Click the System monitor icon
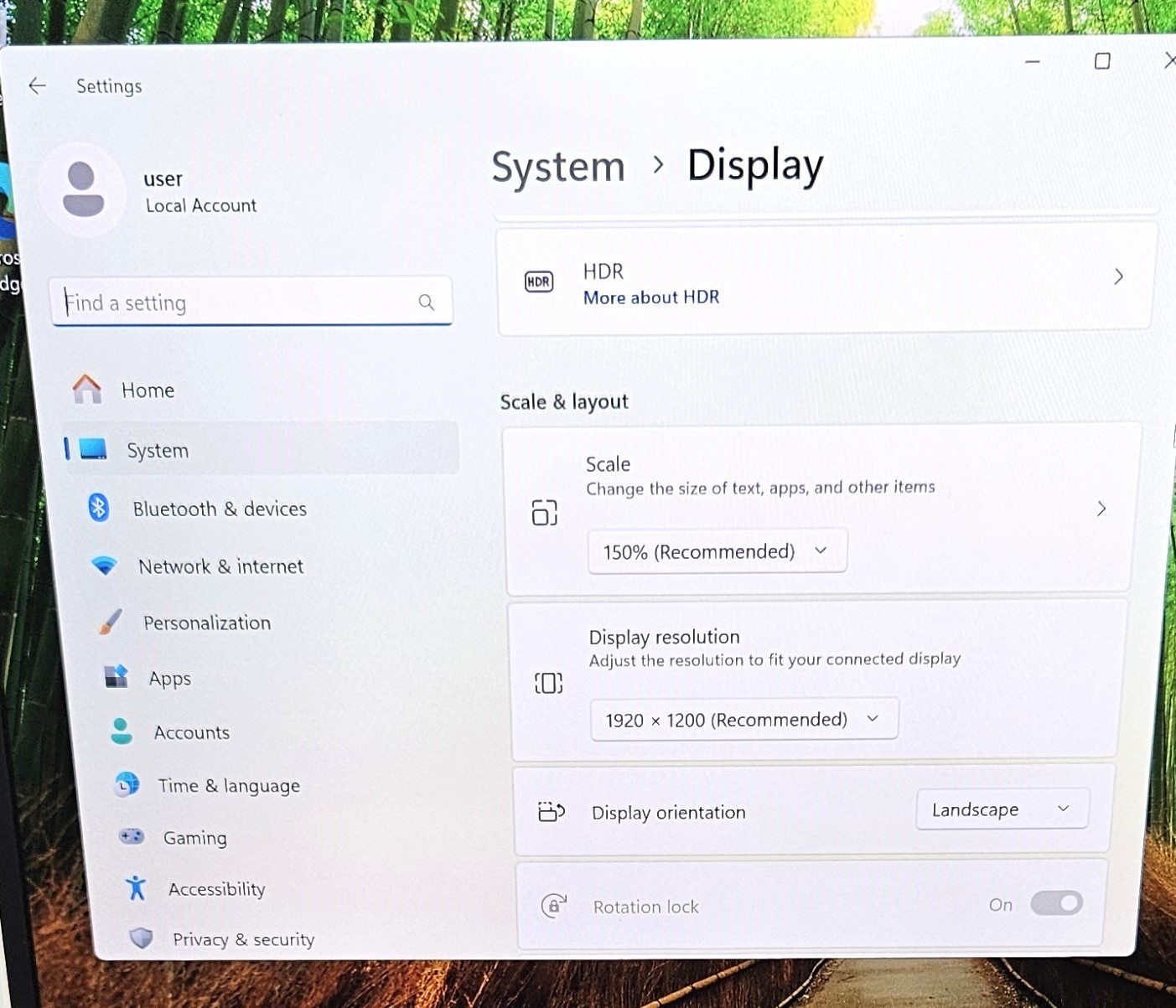Viewport: 1176px width, 1008px height. pos(93,449)
